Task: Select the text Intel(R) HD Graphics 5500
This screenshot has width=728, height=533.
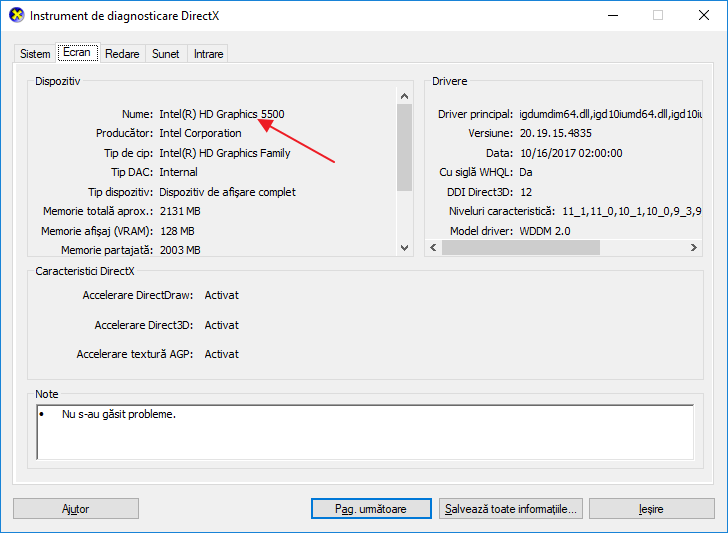Action: pyautogui.click(x=222, y=114)
